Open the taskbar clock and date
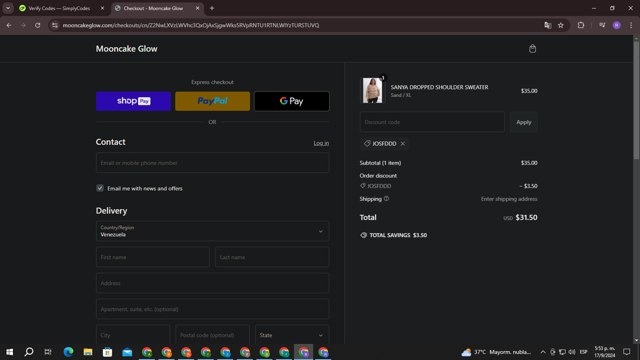 point(604,352)
